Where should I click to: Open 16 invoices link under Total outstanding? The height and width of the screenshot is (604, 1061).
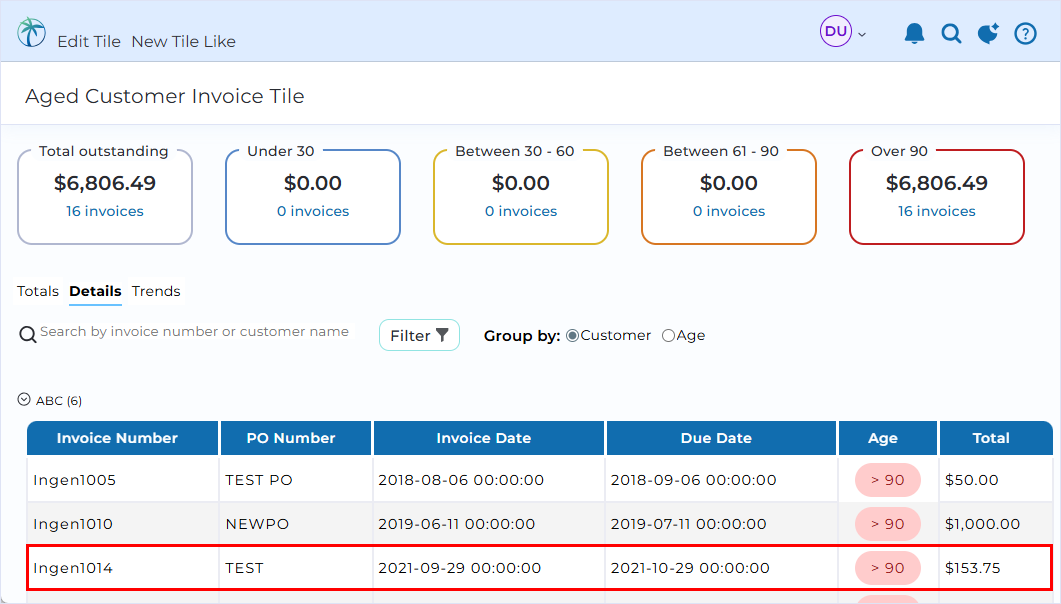105,211
